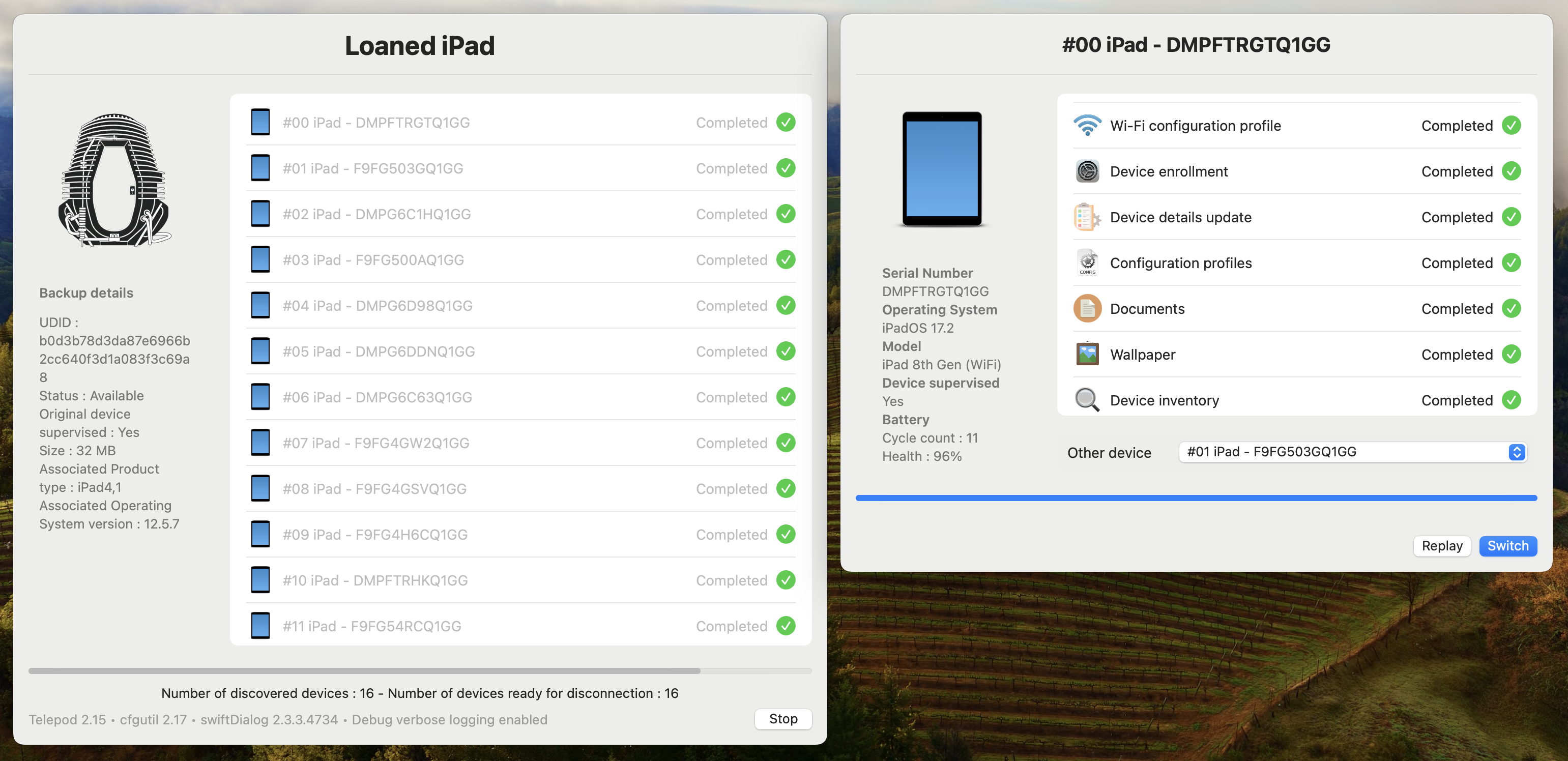This screenshot has width=1568, height=761.
Task: Click the large iPad image in detail window
Action: click(x=942, y=169)
